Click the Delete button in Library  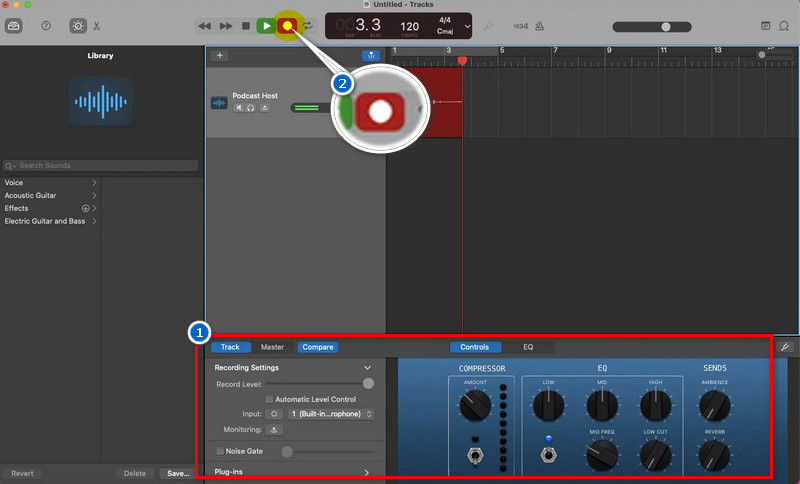pyautogui.click(x=135, y=473)
